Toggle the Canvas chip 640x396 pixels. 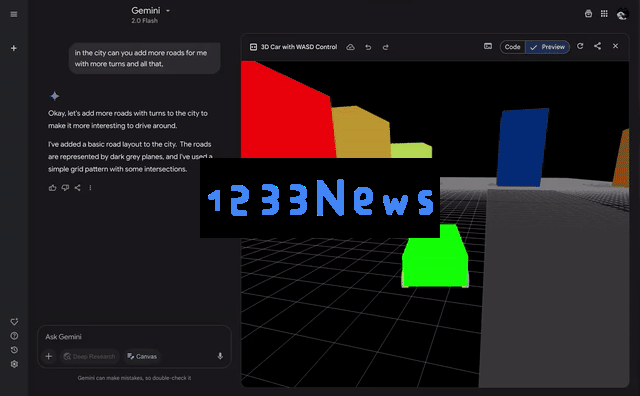click(x=142, y=356)
